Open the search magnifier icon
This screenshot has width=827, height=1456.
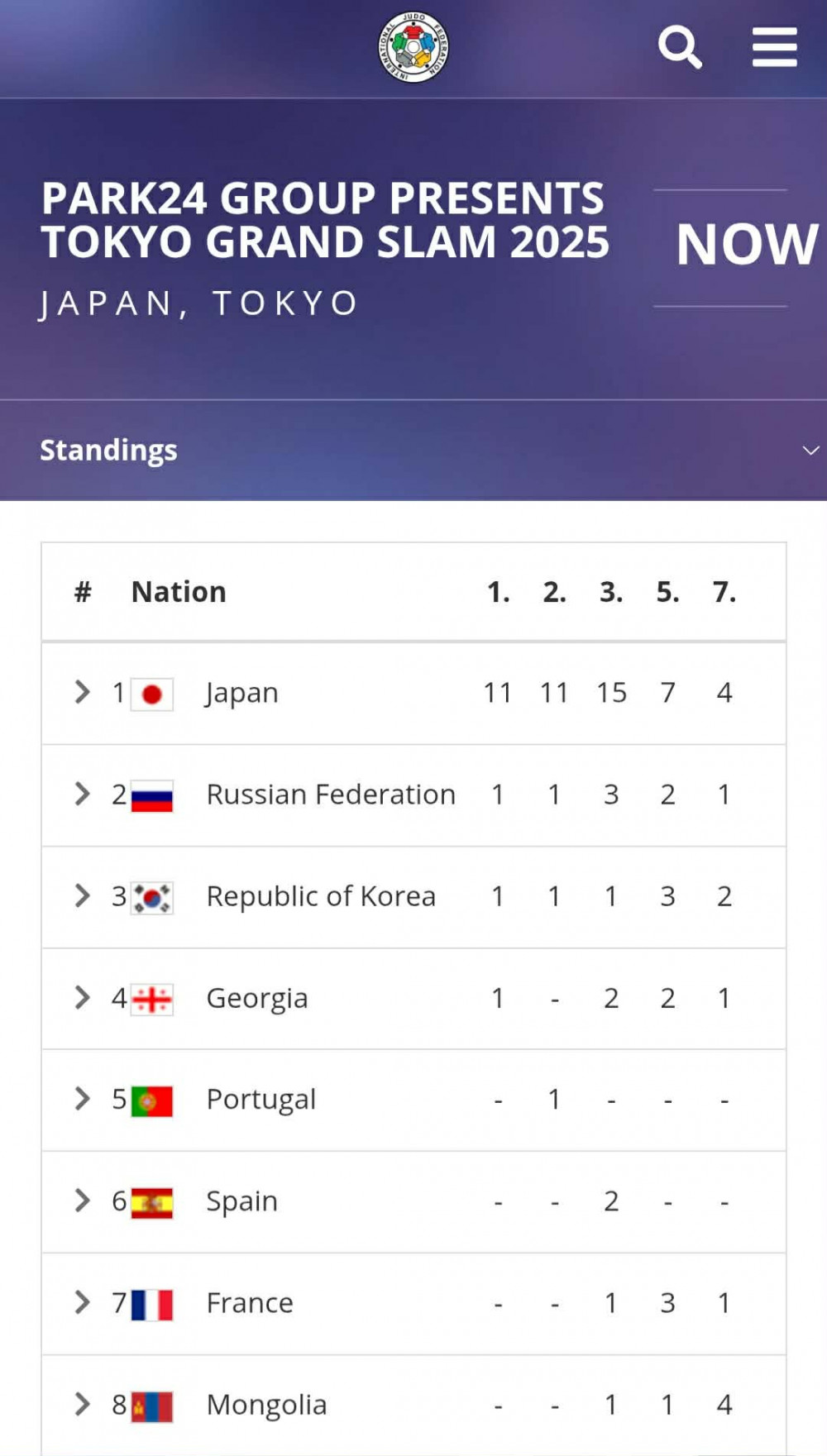680,47
